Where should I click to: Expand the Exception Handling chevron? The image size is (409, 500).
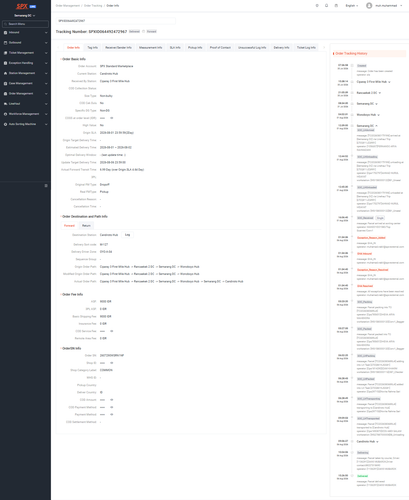point(46,63)
